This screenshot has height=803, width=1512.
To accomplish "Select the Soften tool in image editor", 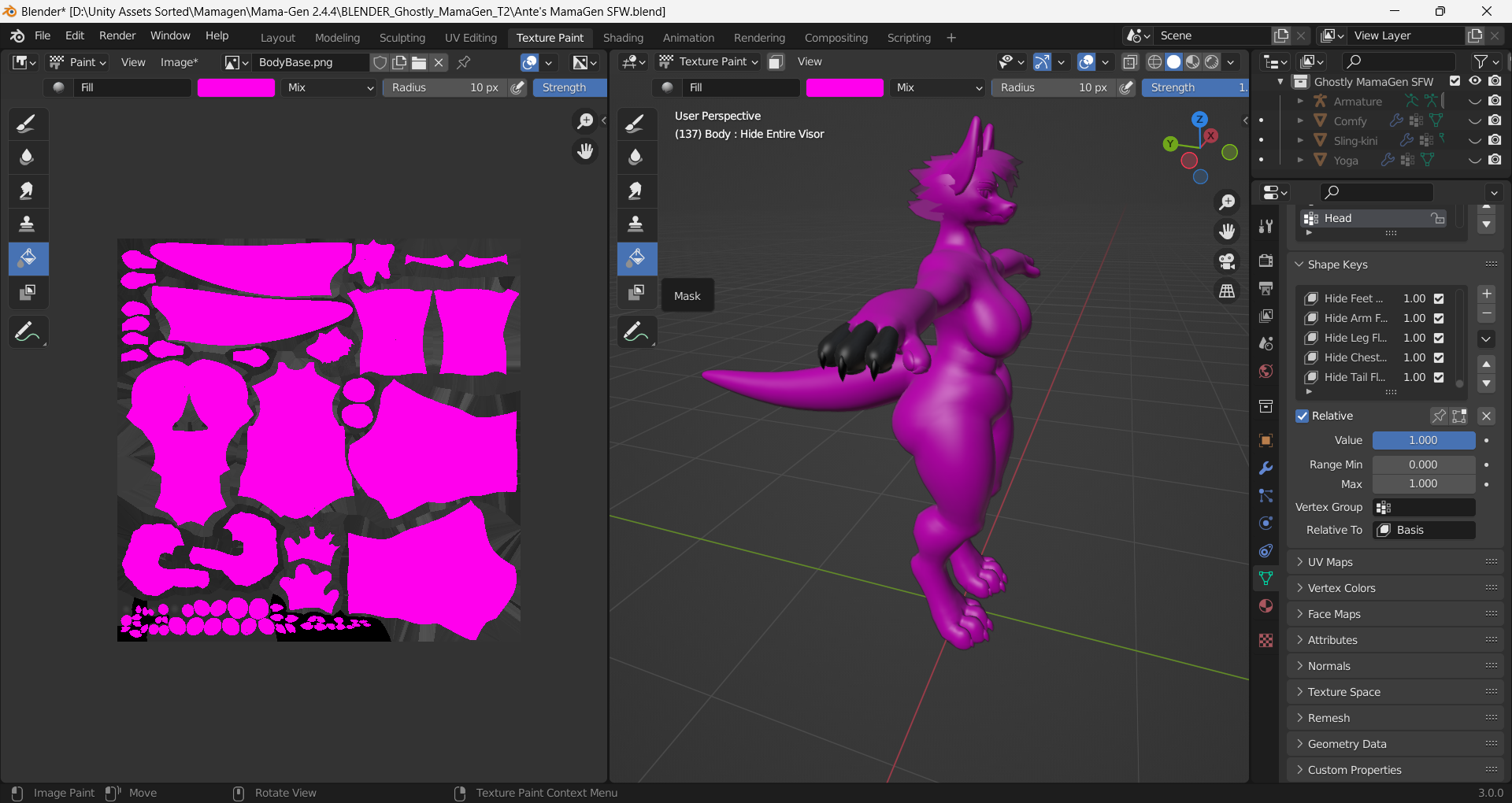I will coord(28,157).
